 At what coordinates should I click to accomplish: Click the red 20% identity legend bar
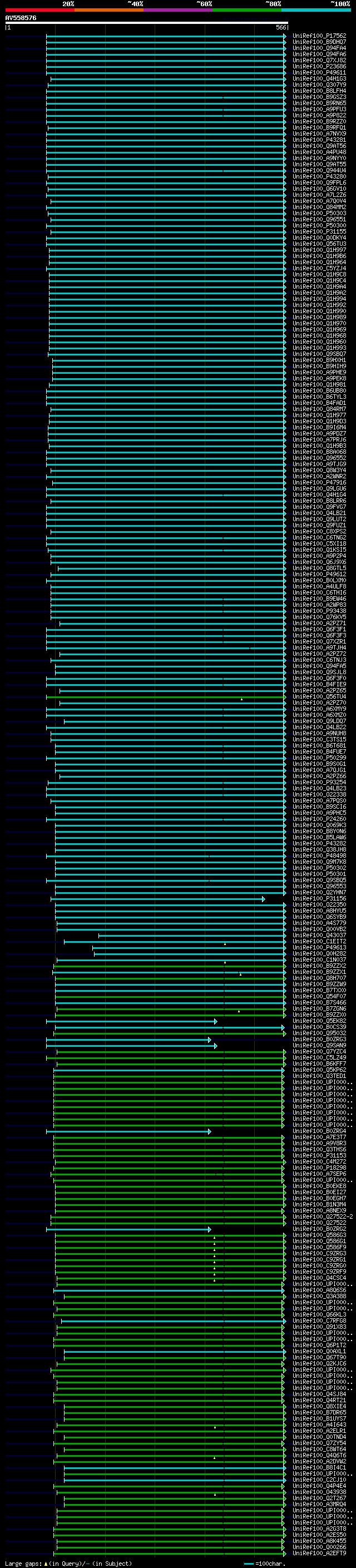click(x=39, y=10)
